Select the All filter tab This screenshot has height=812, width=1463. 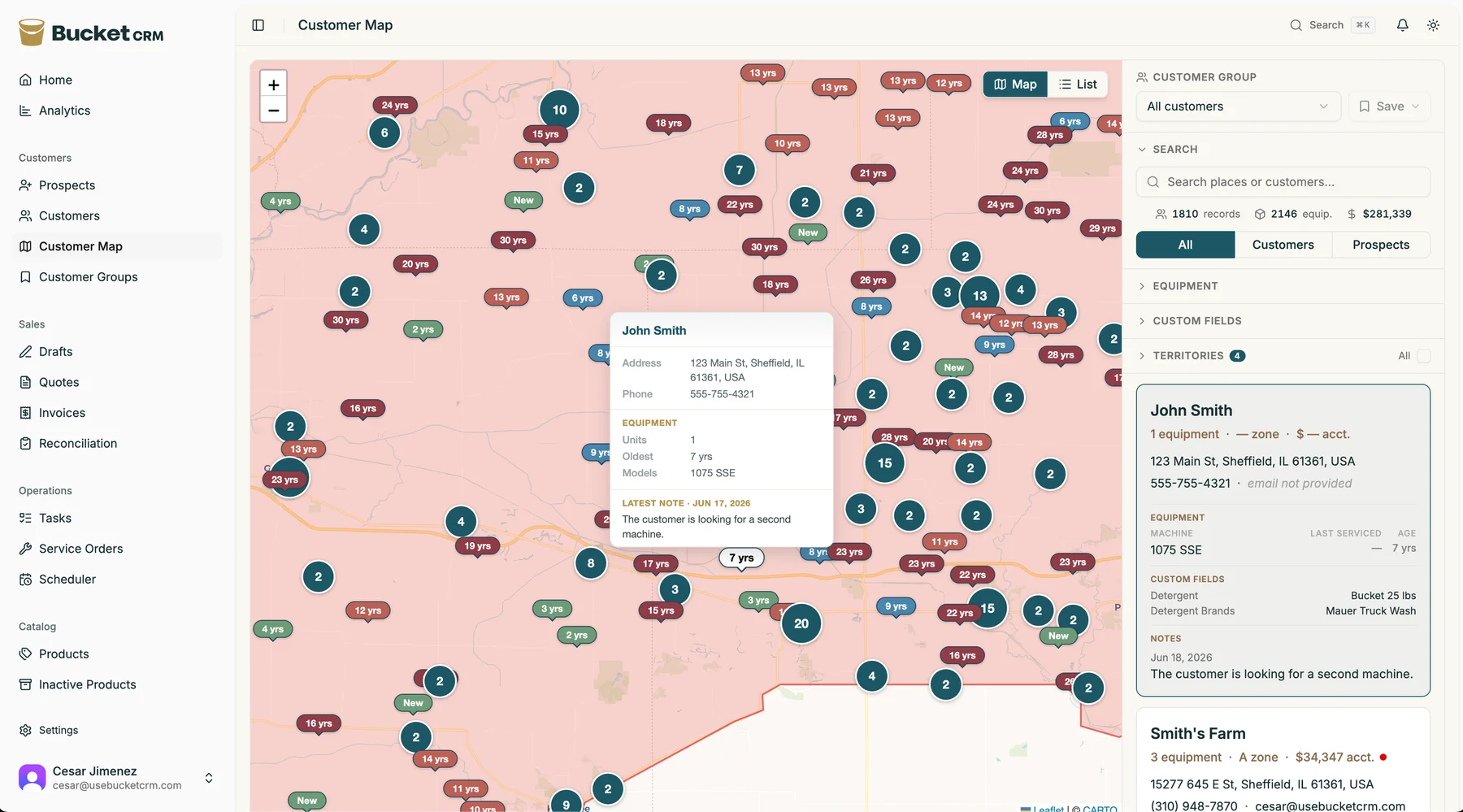(x=1185, y=245)
